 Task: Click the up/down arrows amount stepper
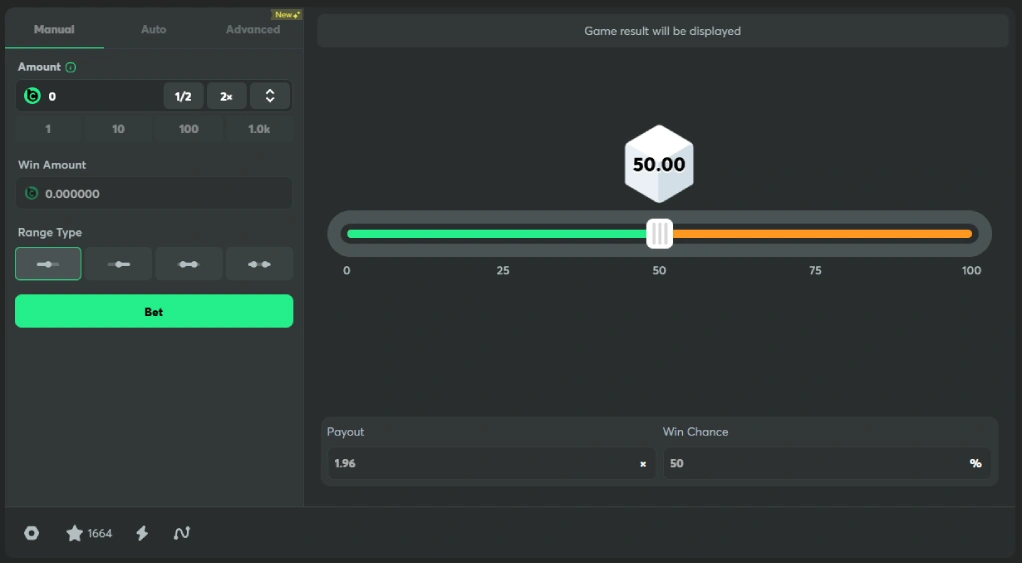pyautogui.click(x=270, y=96)
